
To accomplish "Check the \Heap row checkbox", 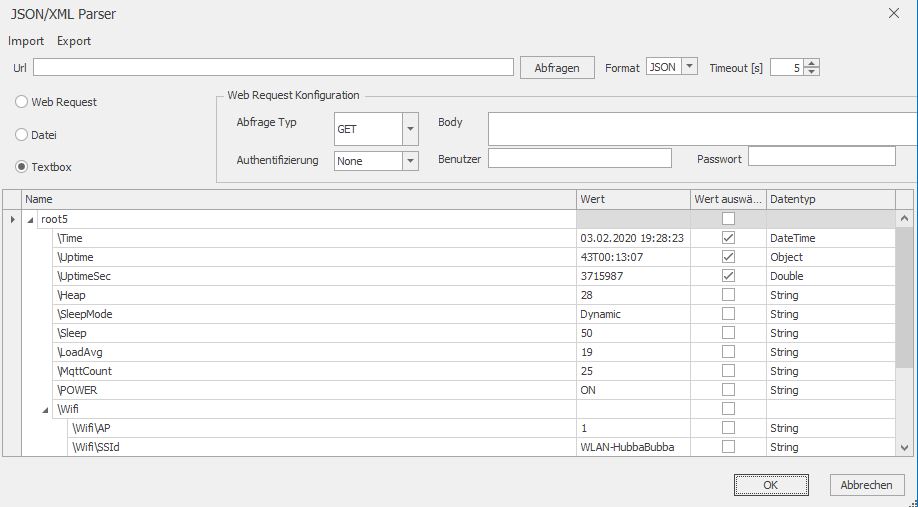I will 728,294.
